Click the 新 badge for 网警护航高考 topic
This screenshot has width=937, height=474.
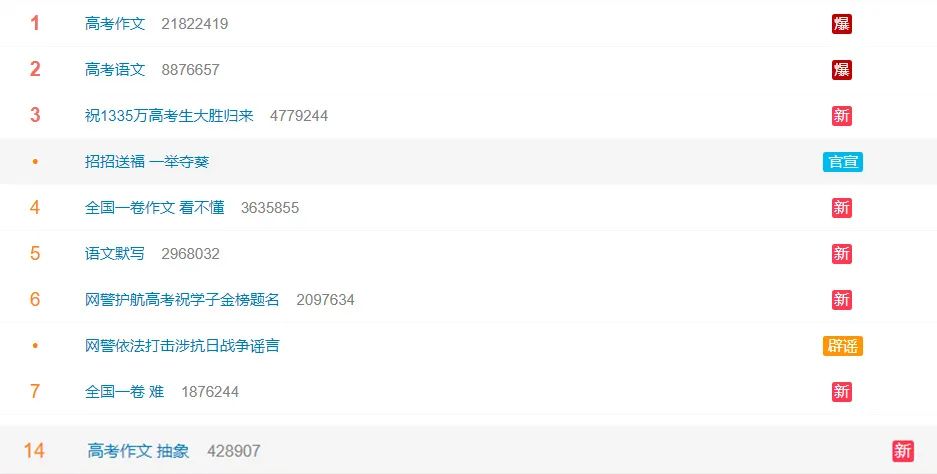841,300
